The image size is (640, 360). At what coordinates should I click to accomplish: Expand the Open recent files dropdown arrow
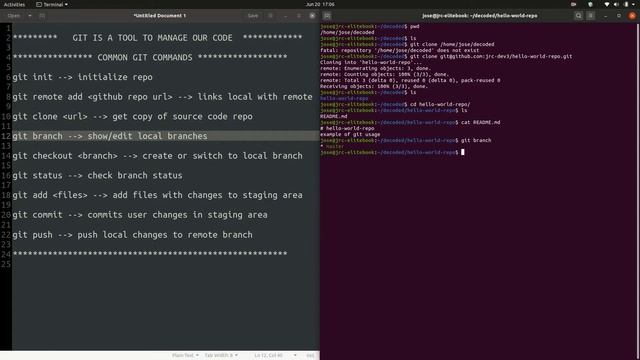pos(30,16)
